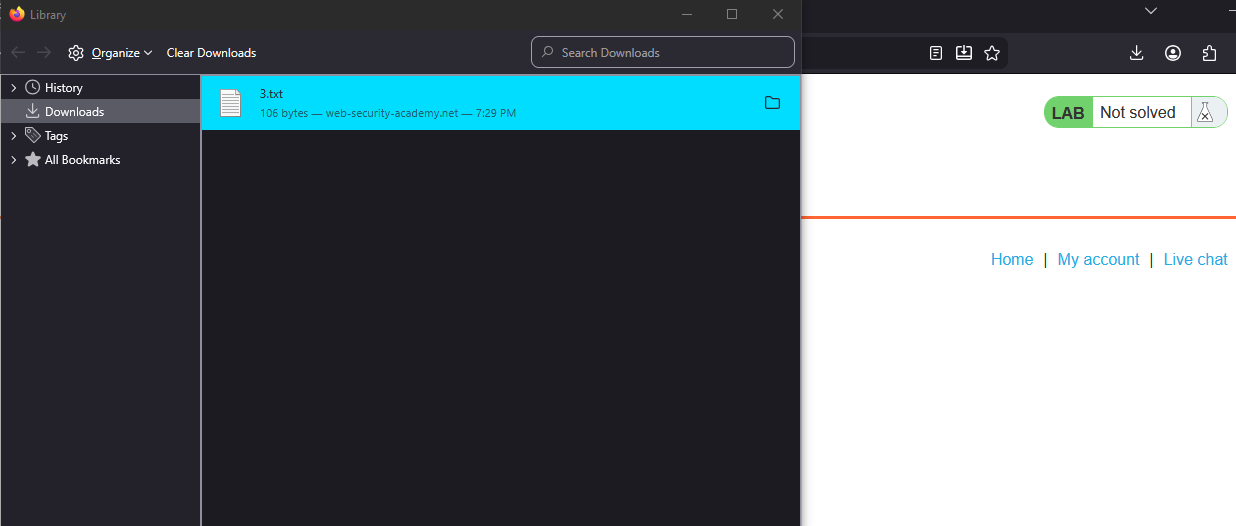Maximize the Library window
1236x526 pixels.
(x=732, y=14)
